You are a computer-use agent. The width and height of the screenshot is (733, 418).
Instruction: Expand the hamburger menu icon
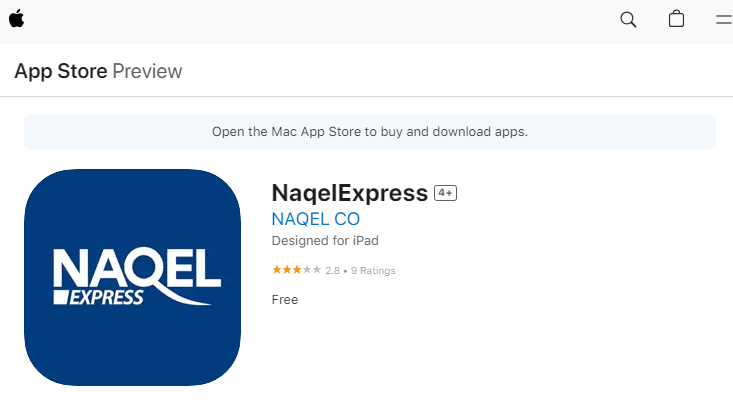click(724, 19)
